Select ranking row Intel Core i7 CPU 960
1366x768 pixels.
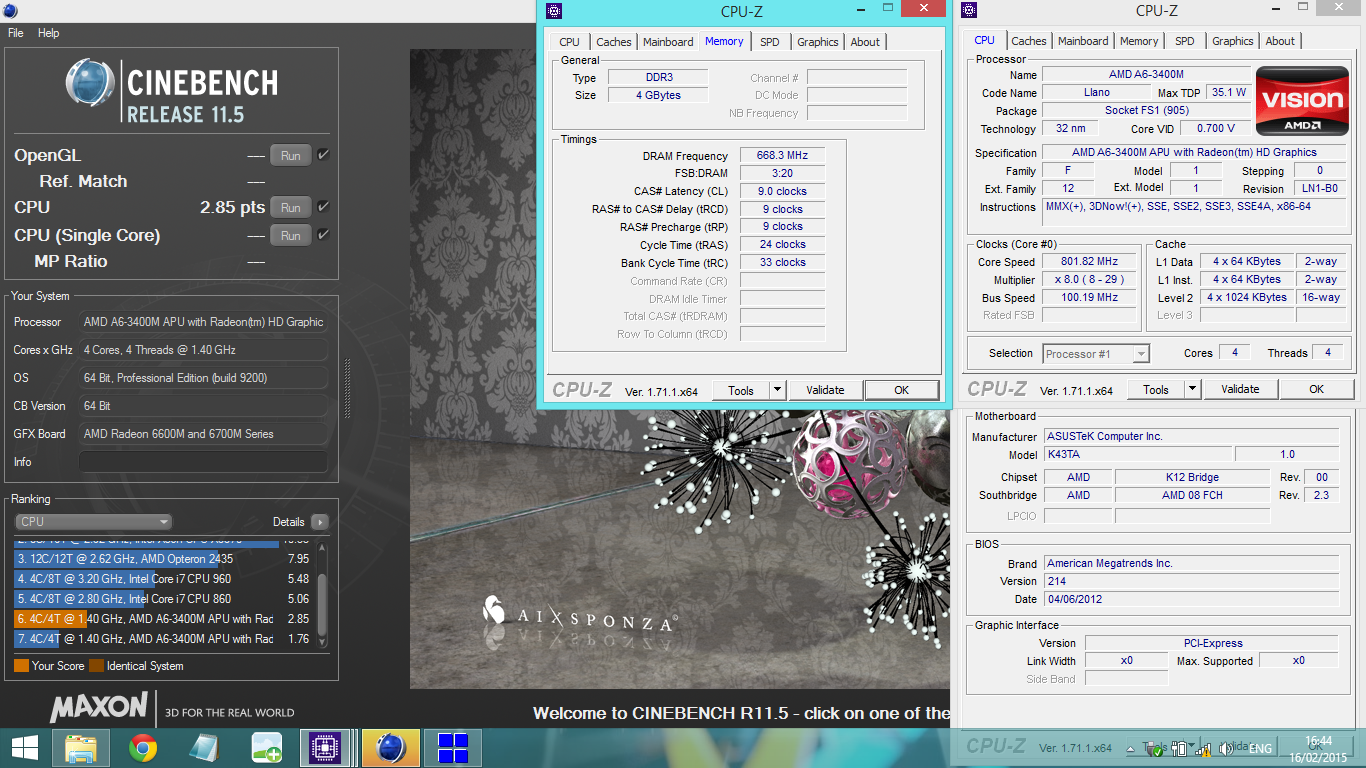click(163, 579)
